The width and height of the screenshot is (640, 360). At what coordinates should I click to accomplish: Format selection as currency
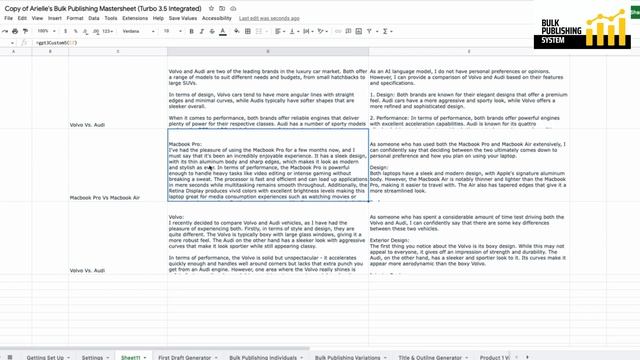[65, 31]
